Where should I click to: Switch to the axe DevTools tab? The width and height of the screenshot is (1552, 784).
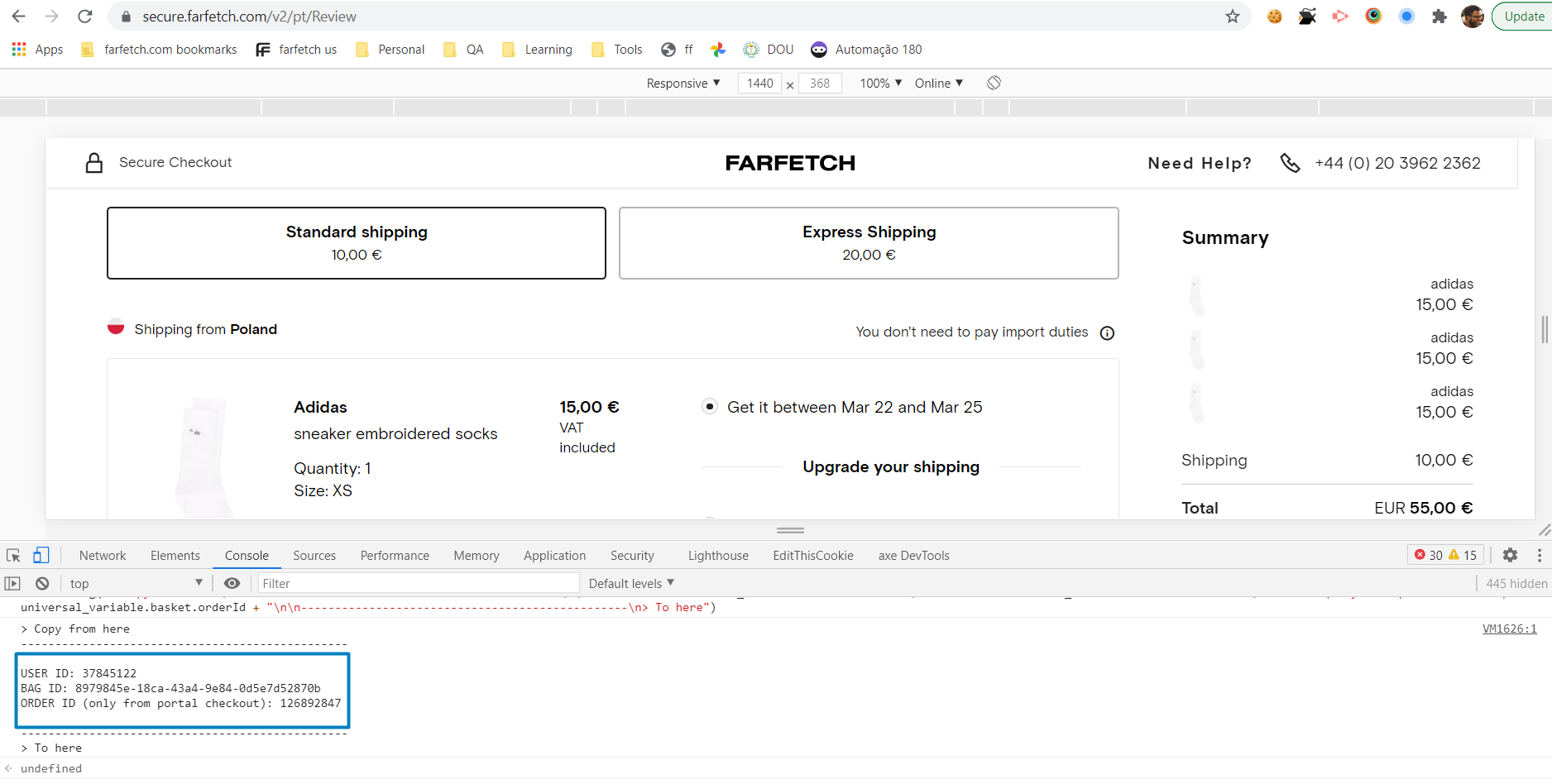pos(913,556)
